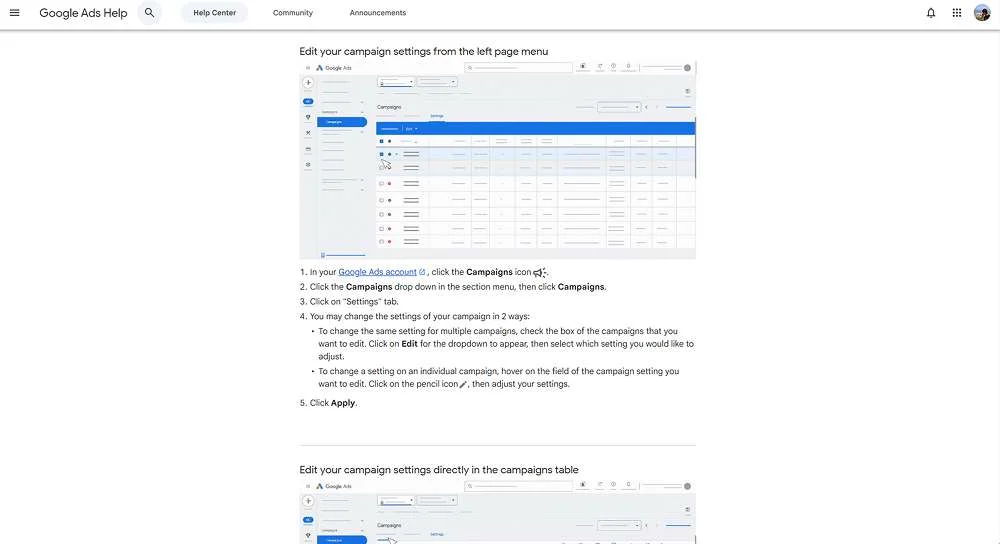Click the Campaigns megaphone icon in step 1
This screenshot has height=544, width=1000.
coord(540,272)
